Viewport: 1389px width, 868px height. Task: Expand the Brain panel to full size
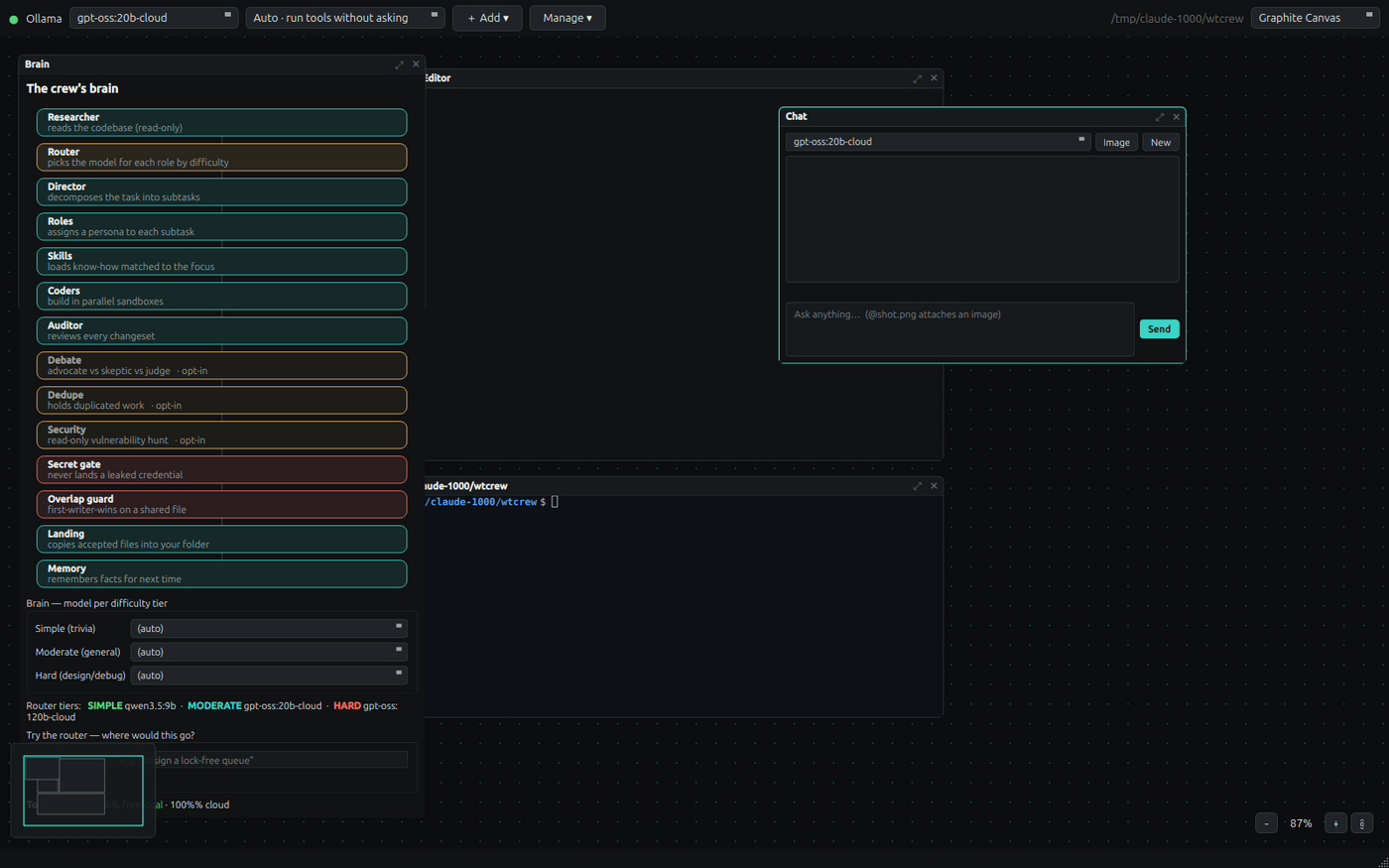click(400, 64)
